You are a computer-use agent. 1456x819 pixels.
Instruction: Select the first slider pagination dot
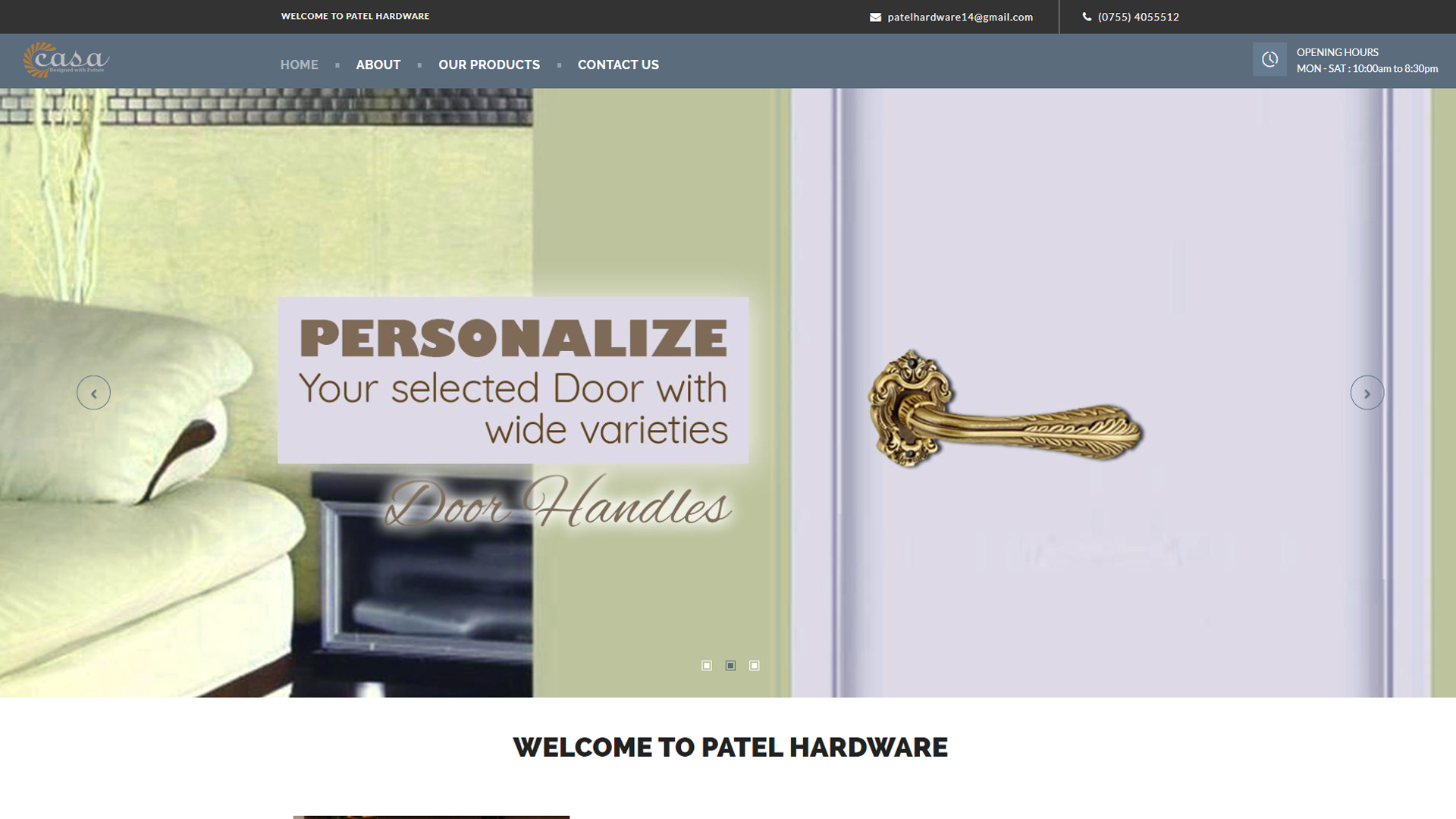(707, 666)
